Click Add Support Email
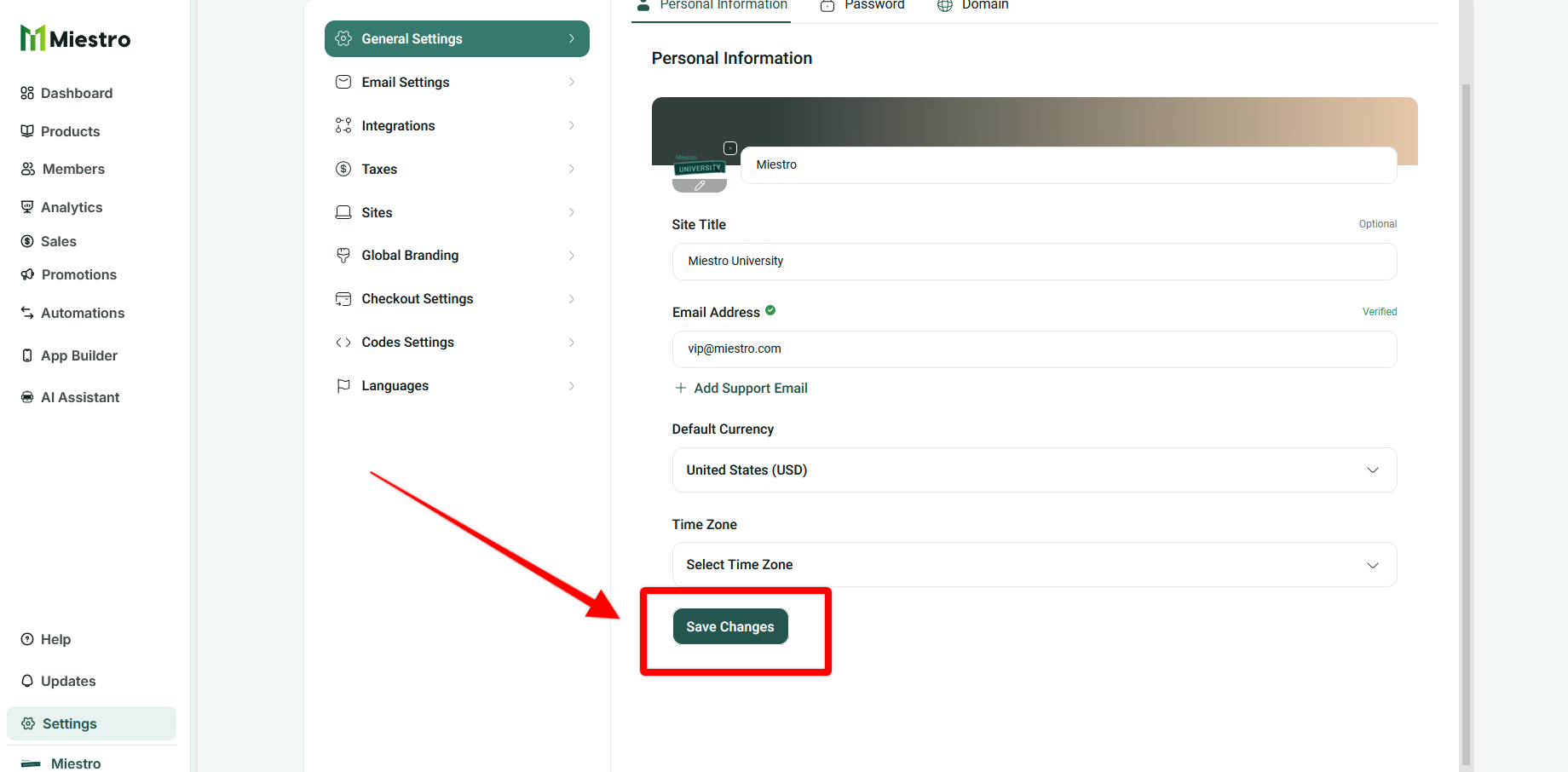 click(741, 388)
